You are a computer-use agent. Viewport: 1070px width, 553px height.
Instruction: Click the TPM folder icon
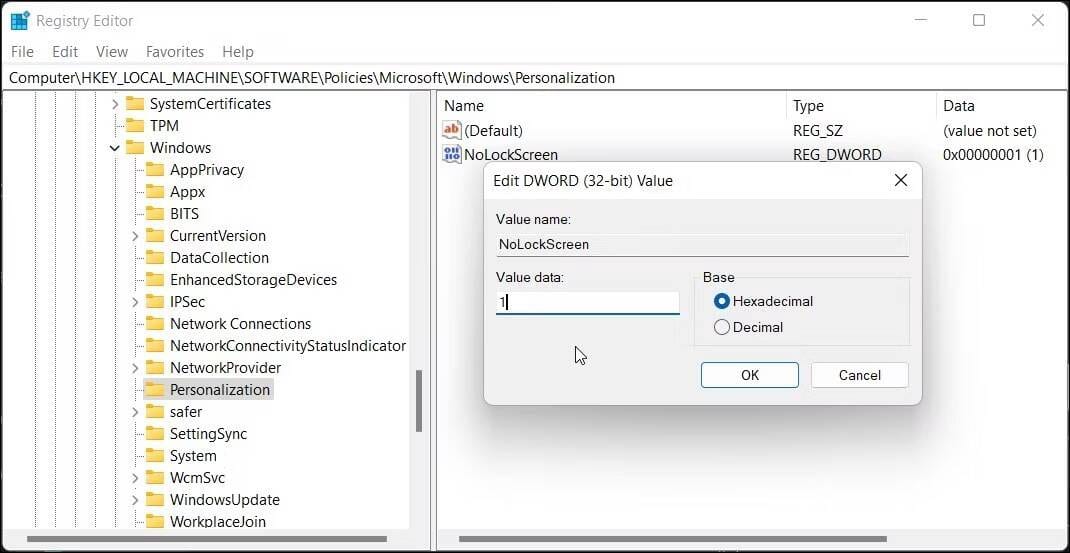135,126
